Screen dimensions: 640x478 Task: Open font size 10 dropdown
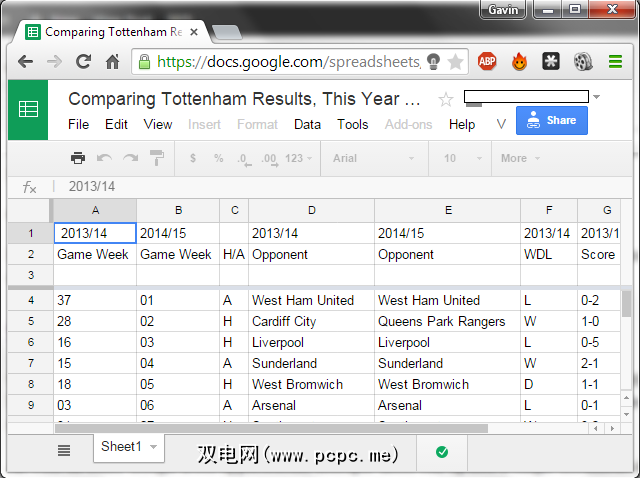pos(463,158)
